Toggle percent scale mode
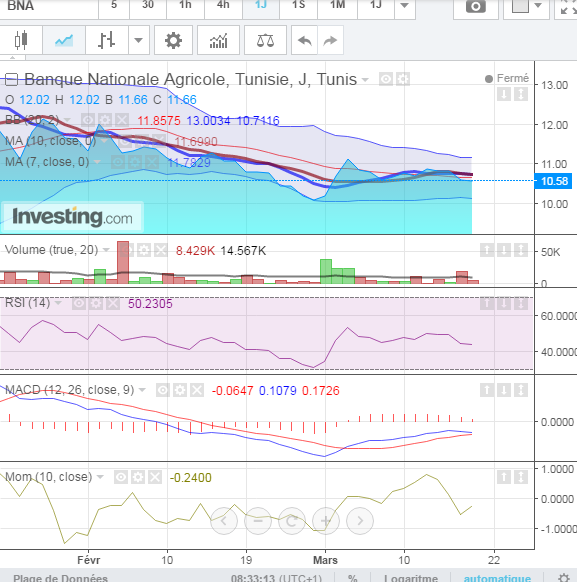 coord(353,578)
